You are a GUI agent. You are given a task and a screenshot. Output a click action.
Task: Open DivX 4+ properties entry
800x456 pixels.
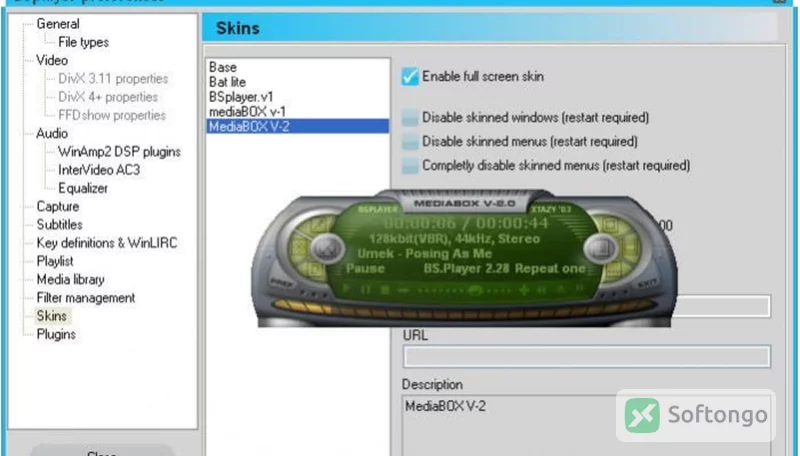coord(108,97)
